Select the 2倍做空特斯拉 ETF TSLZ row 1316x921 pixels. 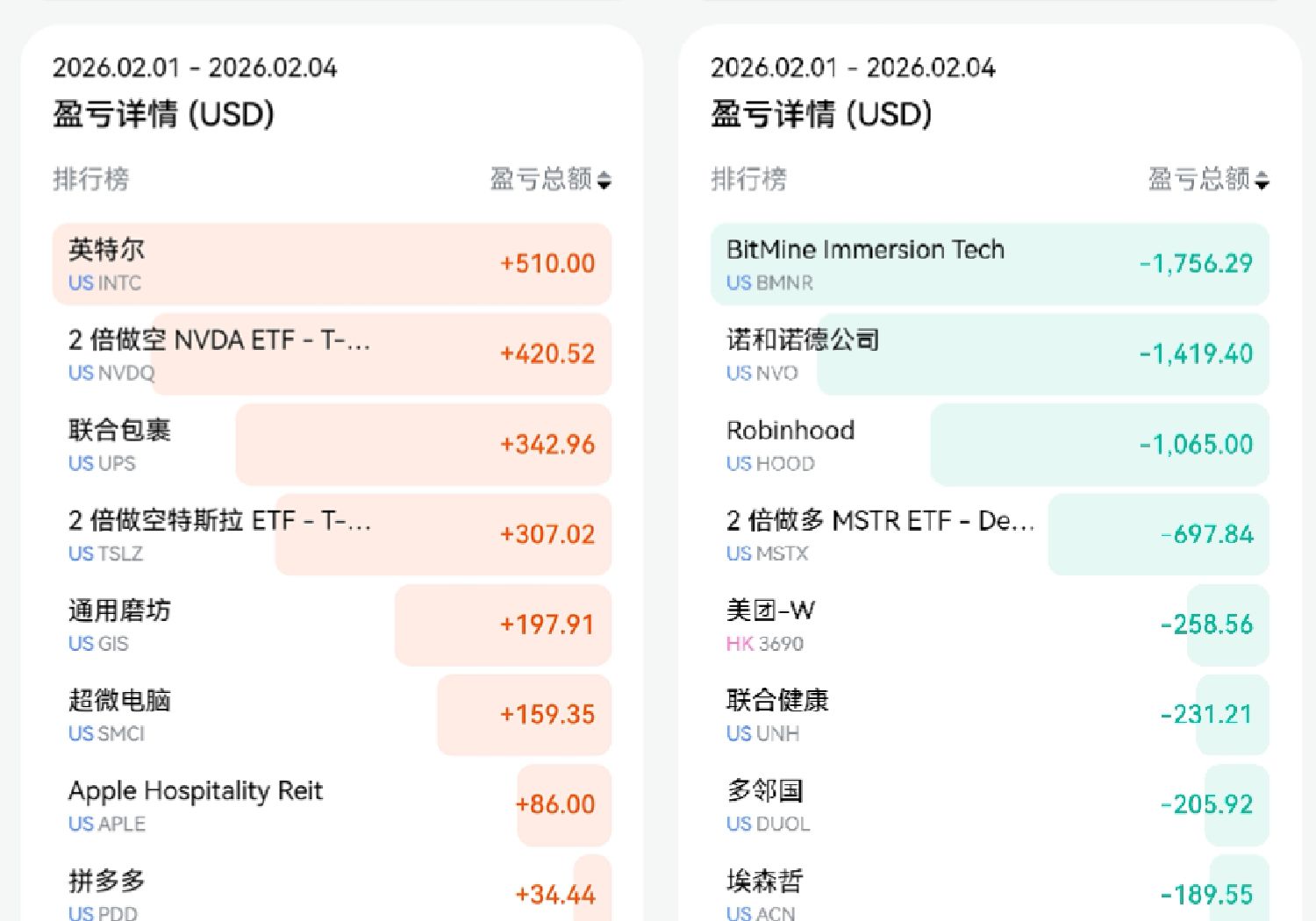332,535
